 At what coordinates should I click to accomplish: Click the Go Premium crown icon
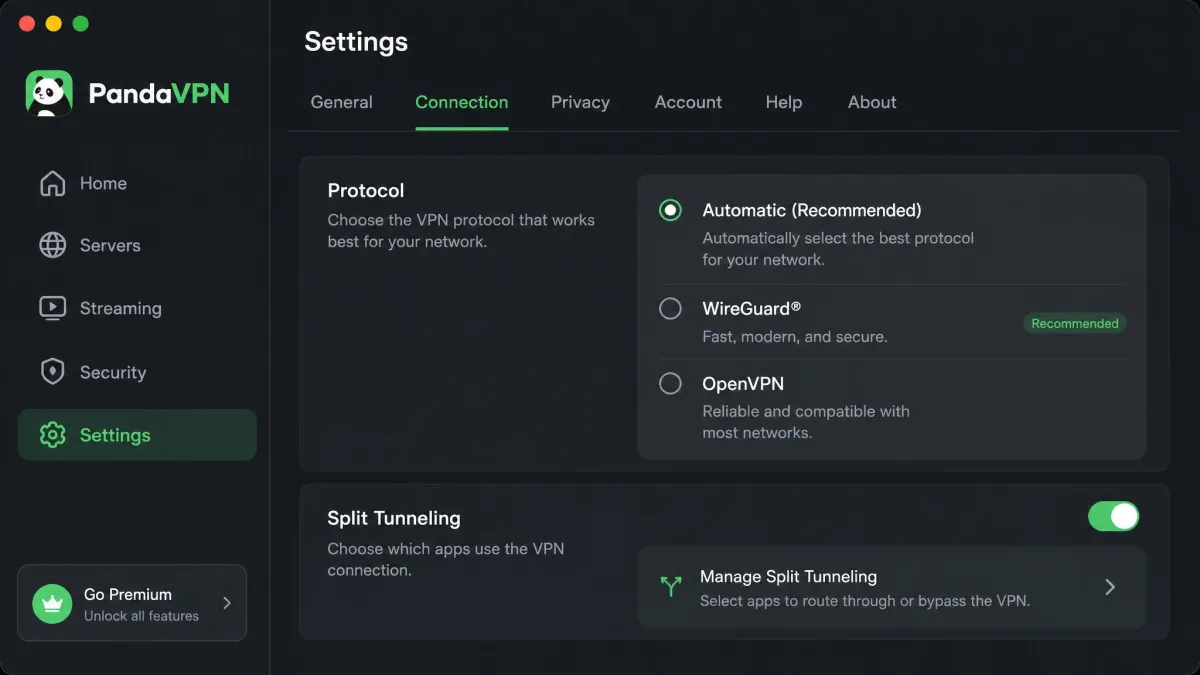[x=52, y=604]
